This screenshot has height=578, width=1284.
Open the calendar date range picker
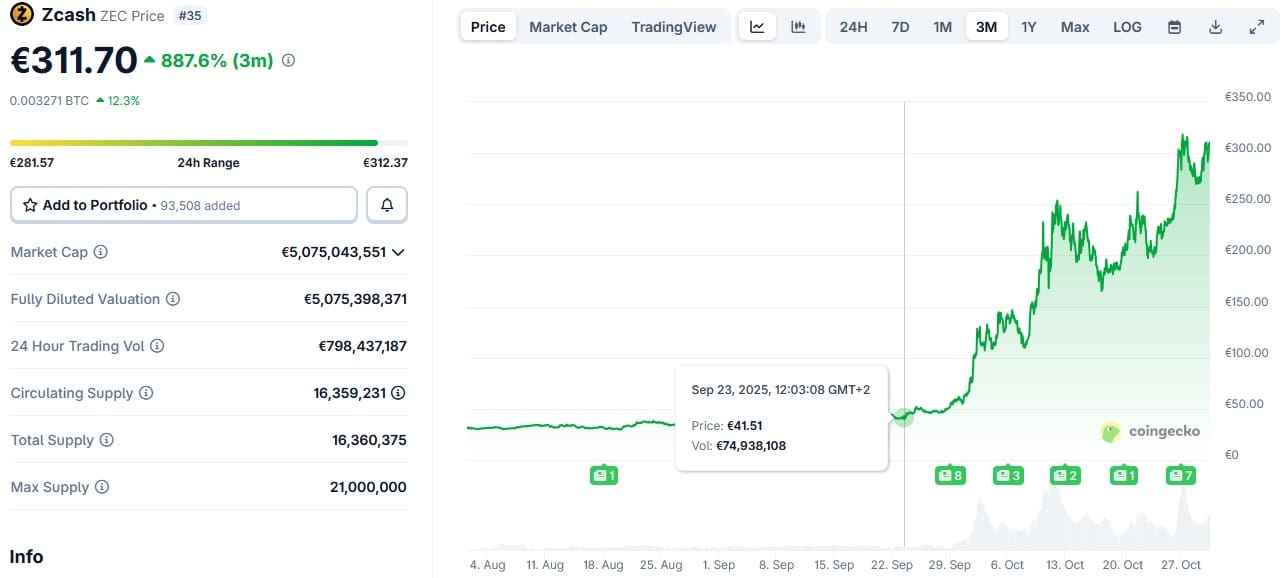(1175, 27)
